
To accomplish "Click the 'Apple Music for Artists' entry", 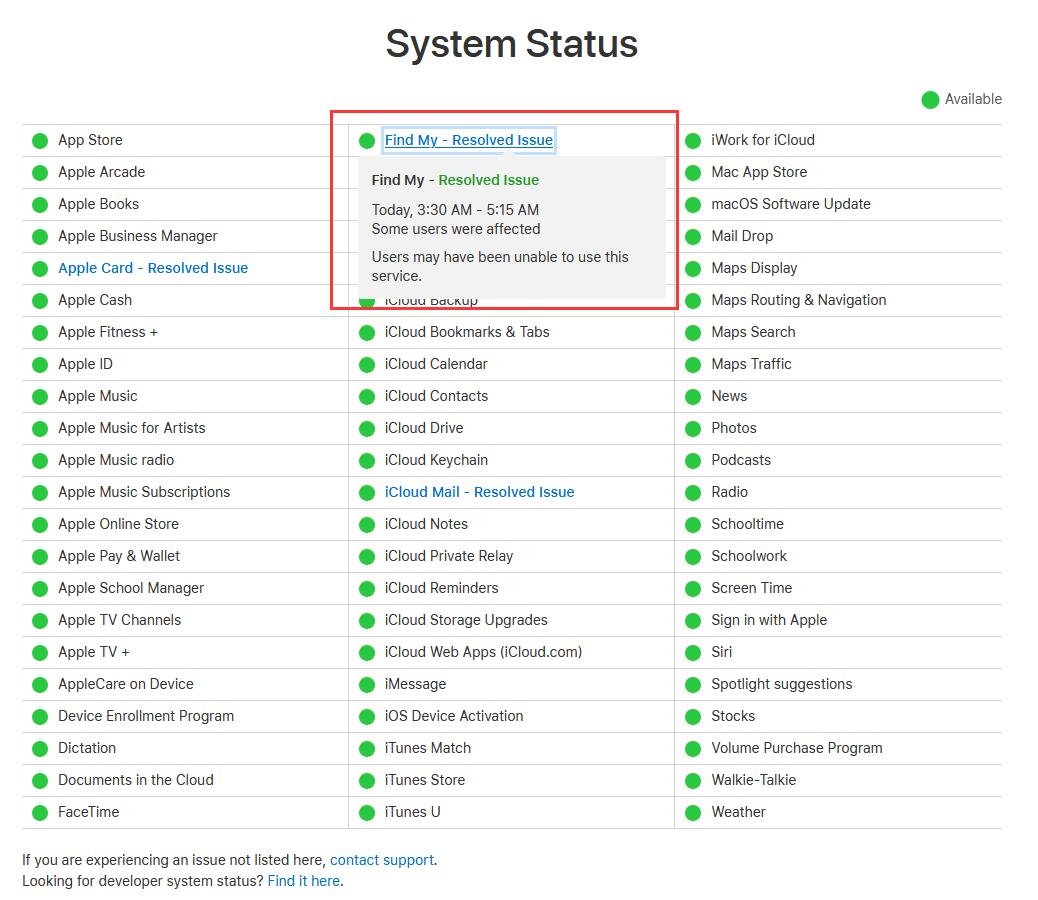I will click(x=132, y=428).
